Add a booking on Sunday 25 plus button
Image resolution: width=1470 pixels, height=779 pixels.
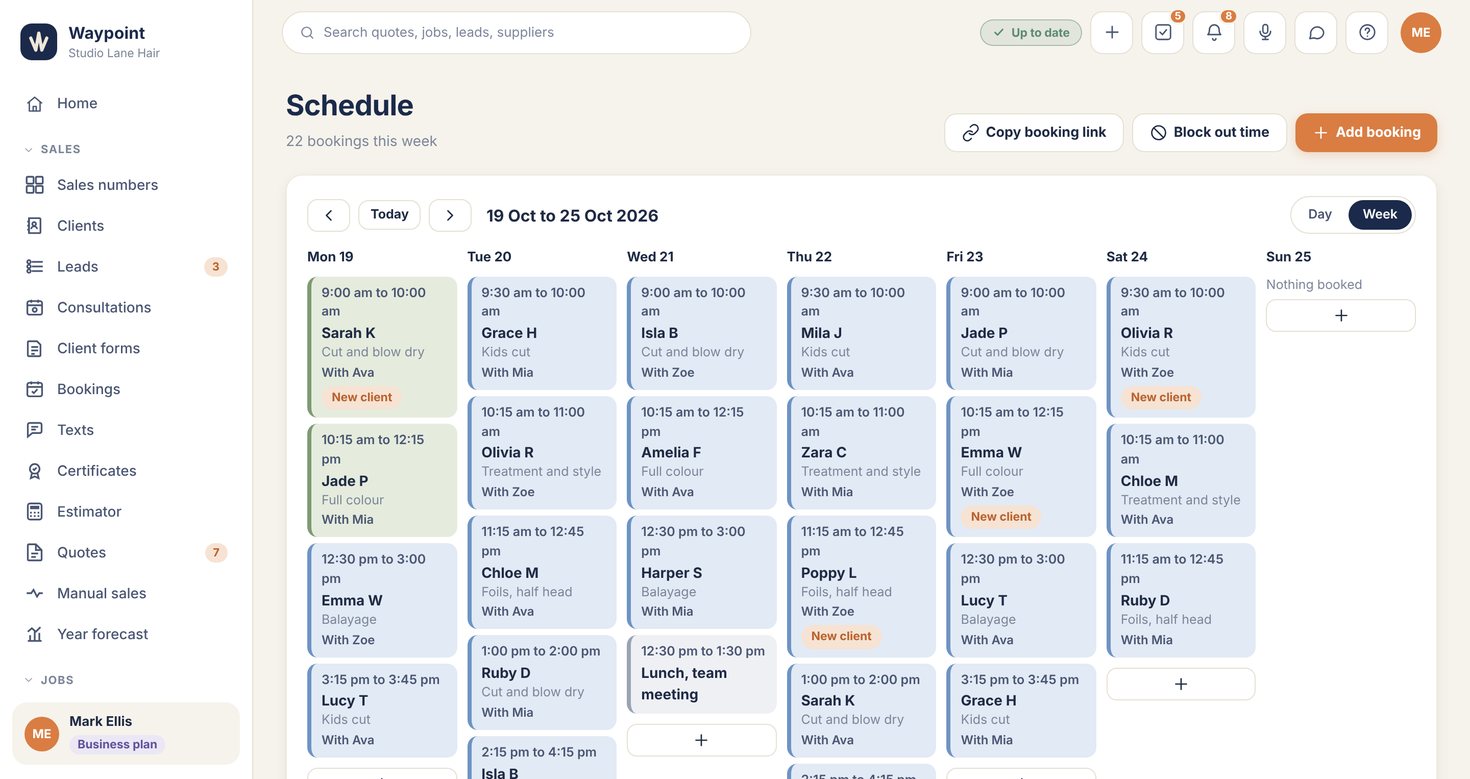click(x=1341, y=316)
